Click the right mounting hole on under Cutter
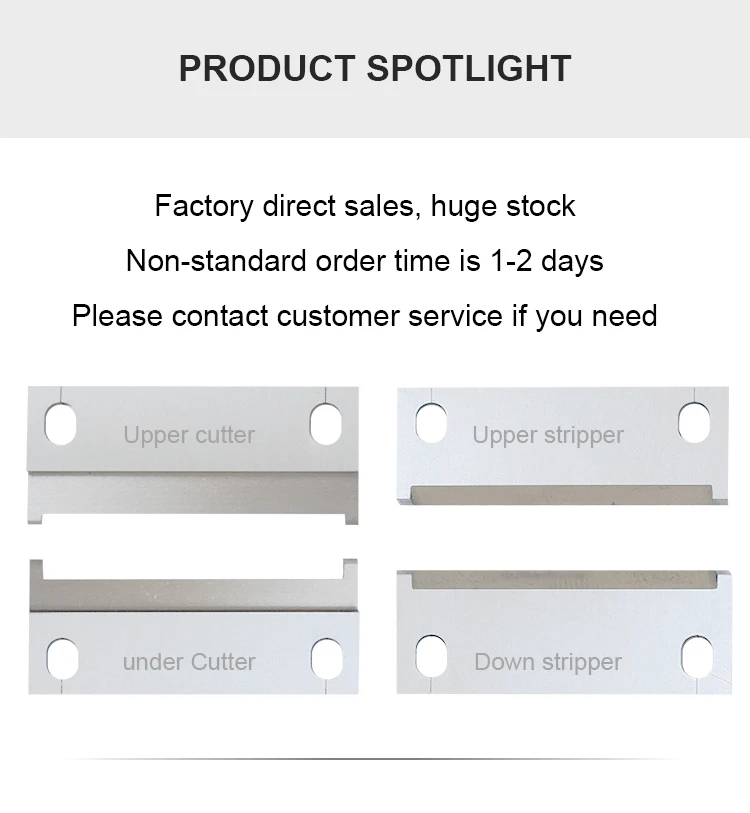The image size is (750, 813). 327,658
